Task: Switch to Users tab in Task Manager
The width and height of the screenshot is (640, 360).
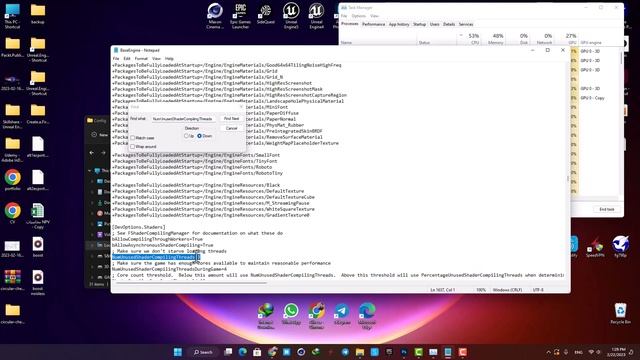Action: click(434, 24)
